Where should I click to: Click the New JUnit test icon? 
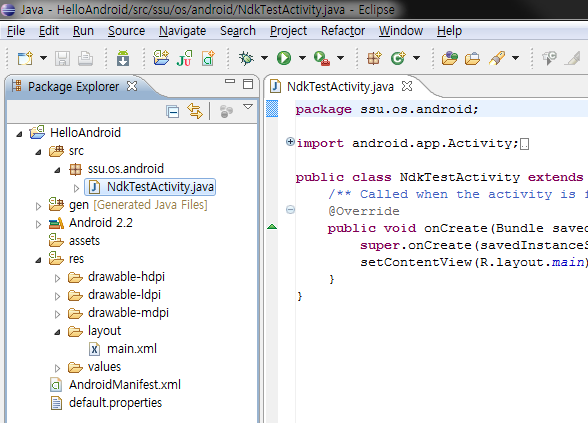tap(184, 58)
